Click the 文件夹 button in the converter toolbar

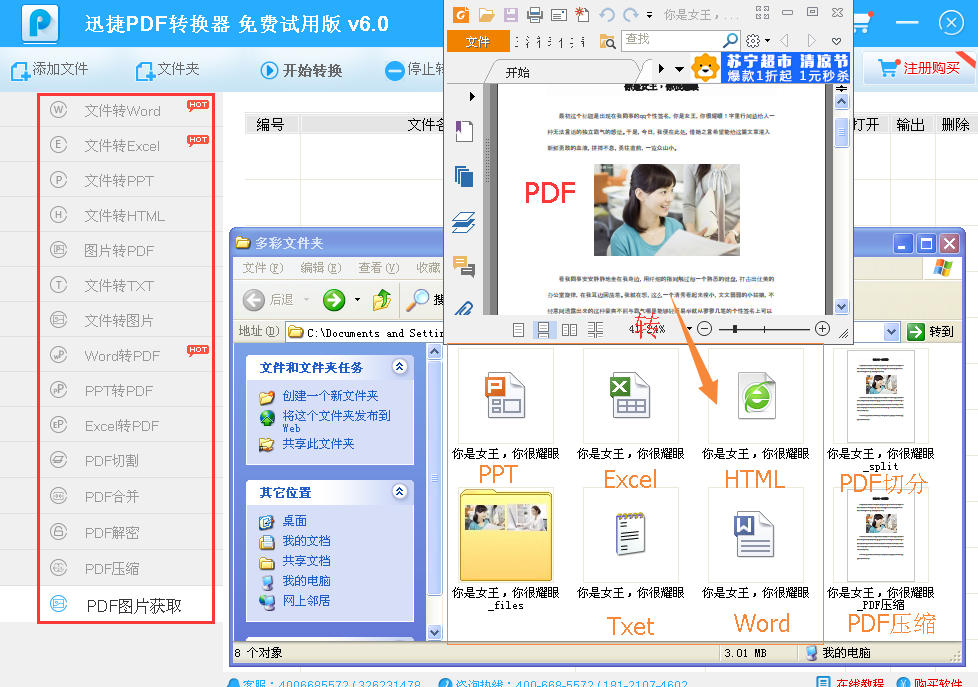168,69
